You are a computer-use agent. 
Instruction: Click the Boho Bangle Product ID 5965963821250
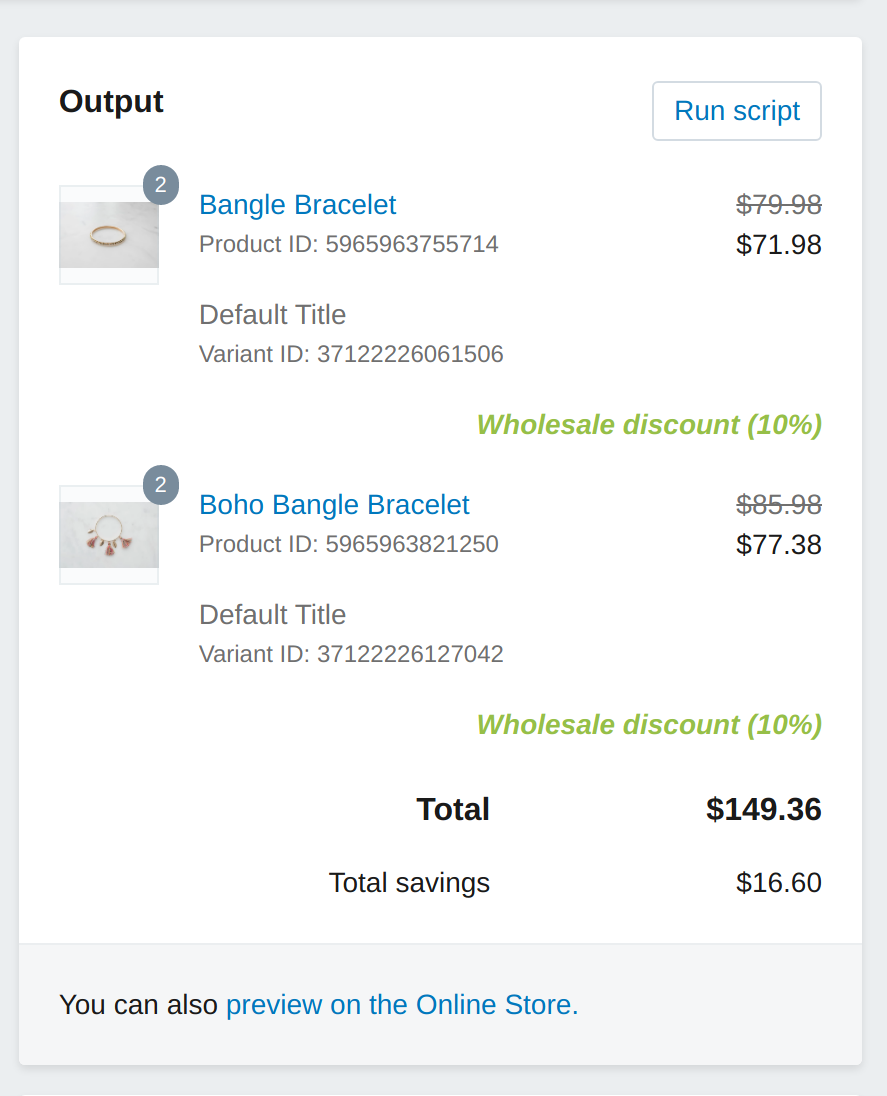click(349, 544)
